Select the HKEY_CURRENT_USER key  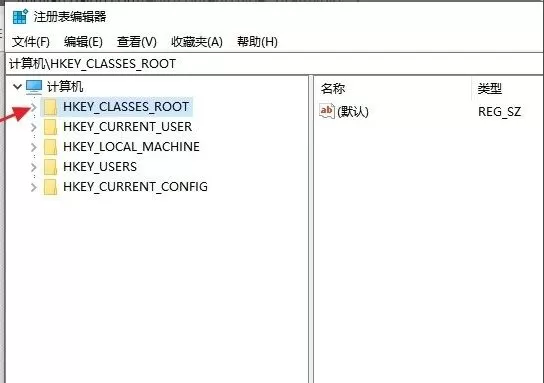point(127,127)
